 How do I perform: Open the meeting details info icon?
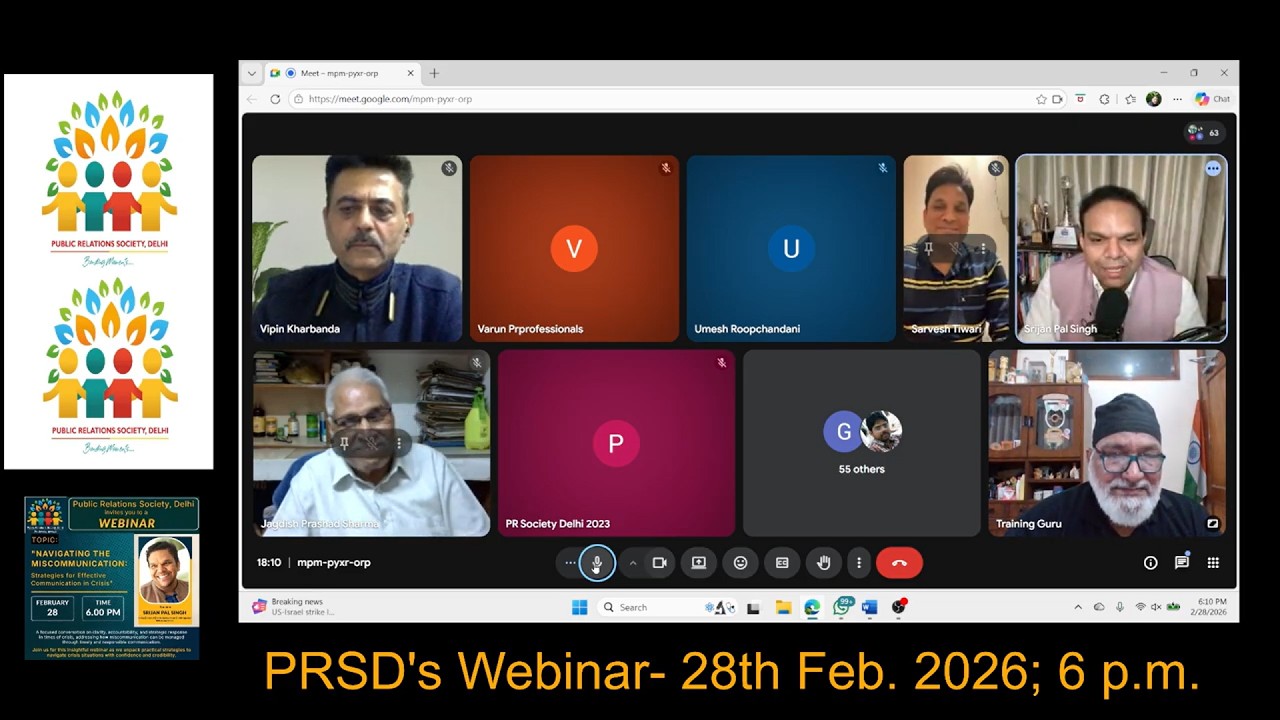point(1150,563)
